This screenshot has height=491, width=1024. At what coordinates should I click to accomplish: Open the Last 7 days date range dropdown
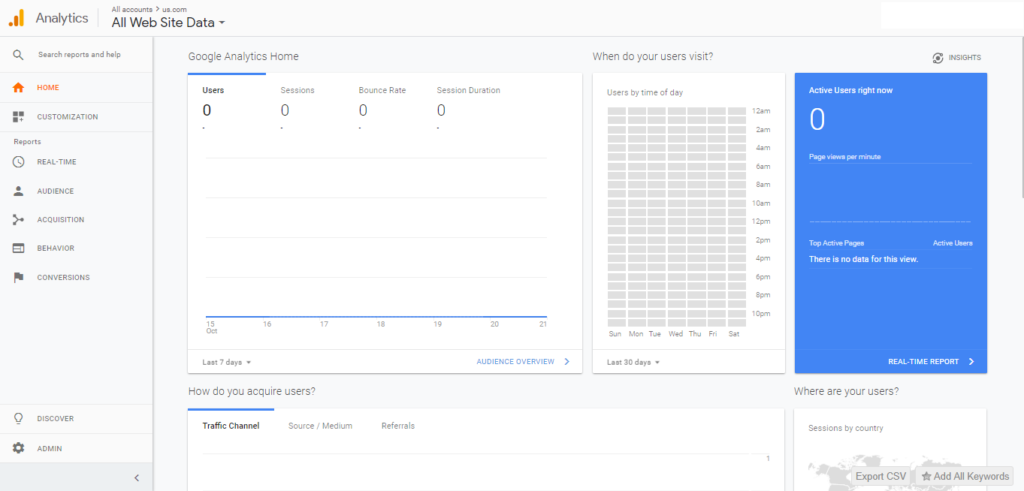tap(227, 362)
